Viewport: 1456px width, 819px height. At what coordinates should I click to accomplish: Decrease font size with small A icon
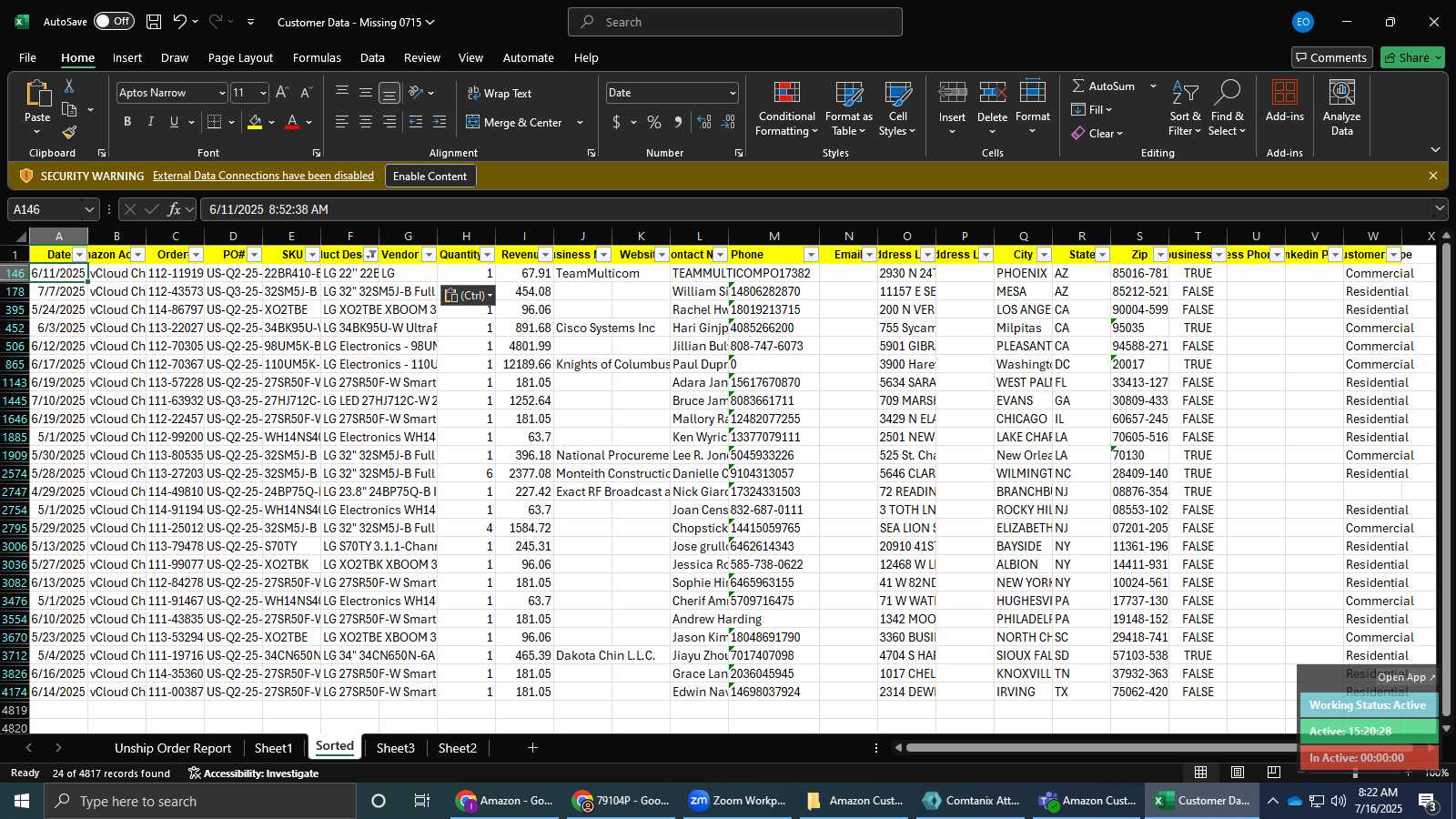pyautogui.click(x=306, y=93)
